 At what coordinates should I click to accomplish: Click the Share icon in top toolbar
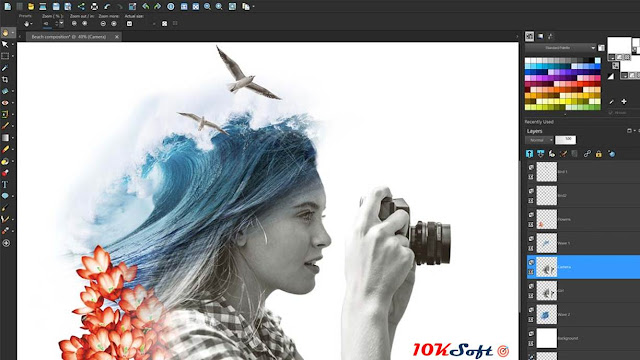pos(81,7)
